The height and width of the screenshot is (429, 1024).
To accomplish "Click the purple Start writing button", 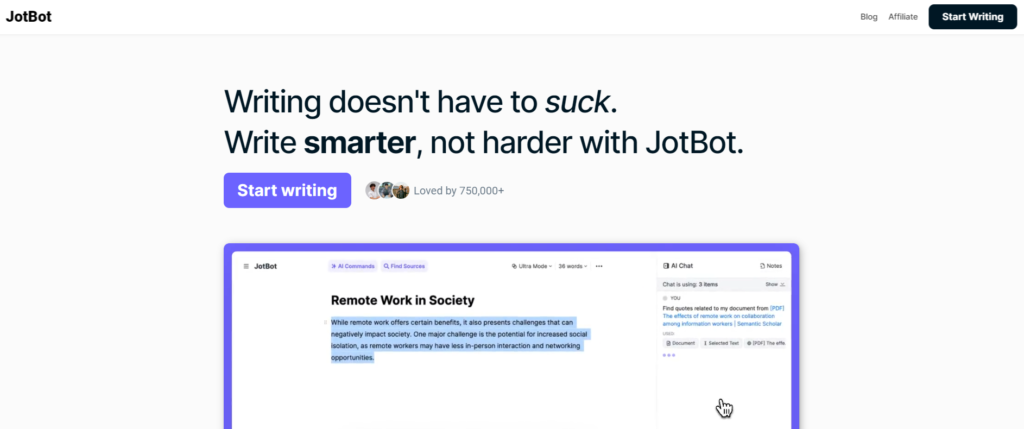I will [x=287, y=190].
